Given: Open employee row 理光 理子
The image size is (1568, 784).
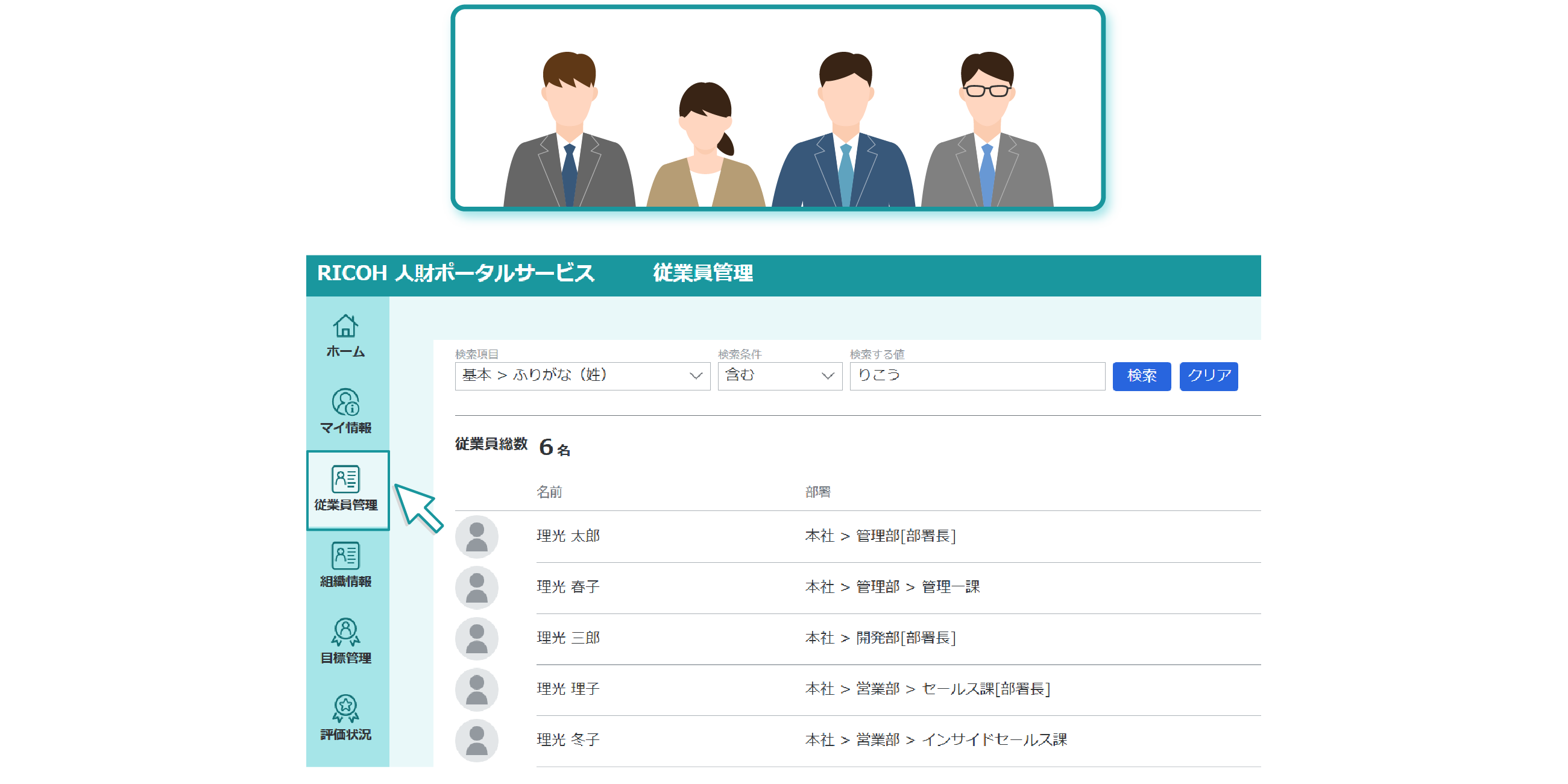Looking at the screenshot, I should tap(568, 689).
